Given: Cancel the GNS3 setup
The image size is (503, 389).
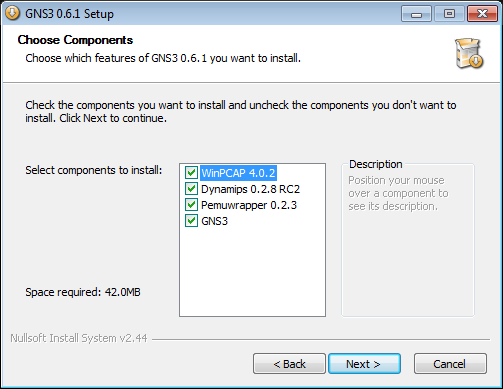Looking at the screenshot, I should point(450,364).
